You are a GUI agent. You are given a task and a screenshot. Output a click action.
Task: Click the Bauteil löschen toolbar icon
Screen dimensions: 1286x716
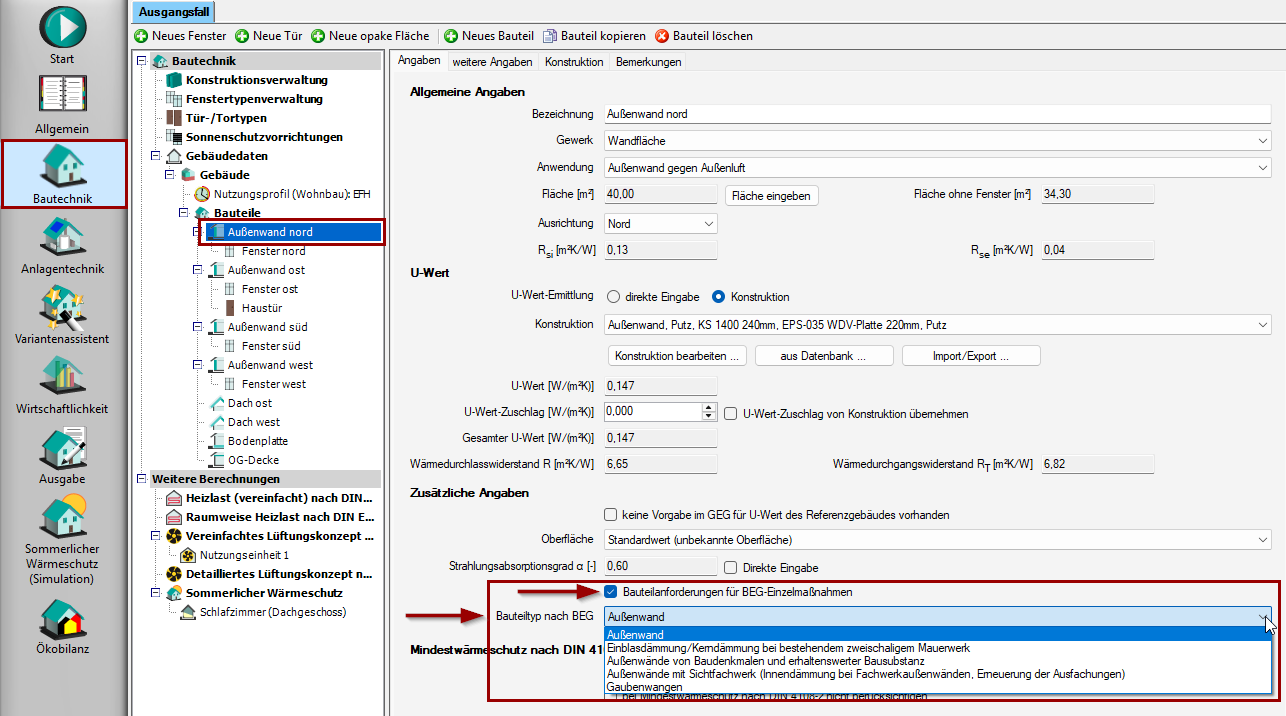coord(662,36)
